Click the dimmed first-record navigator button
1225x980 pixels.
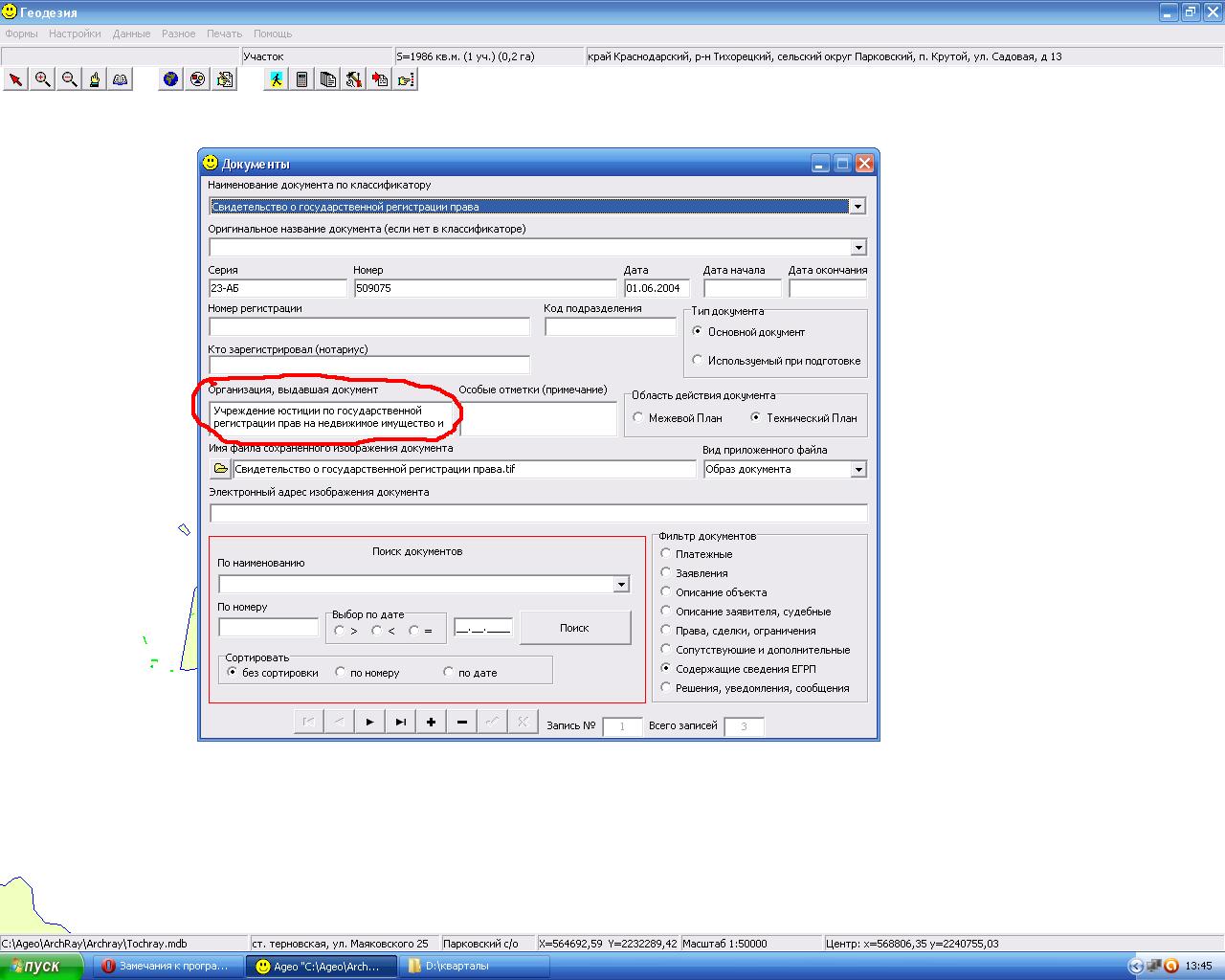(x=308, y=722)
